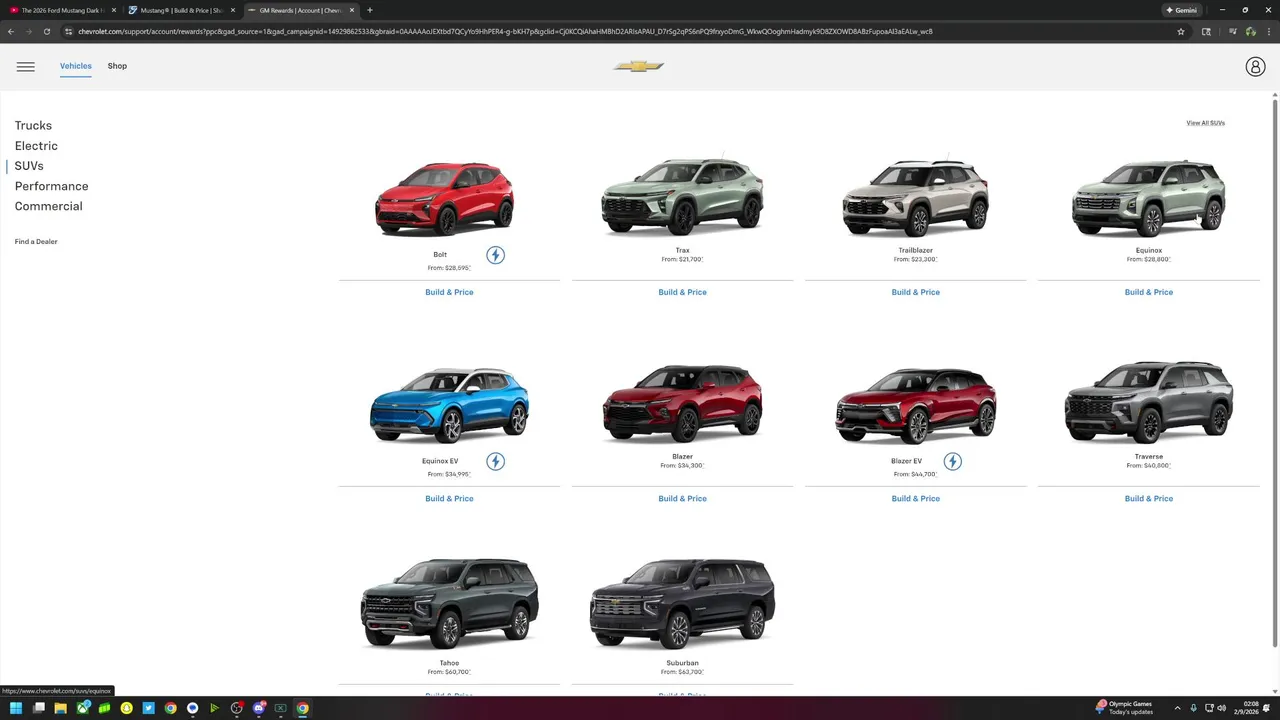Click Build & Price under Blazer EV
1280x720 pixels.
pyautogui.click(x=915, y=498)
